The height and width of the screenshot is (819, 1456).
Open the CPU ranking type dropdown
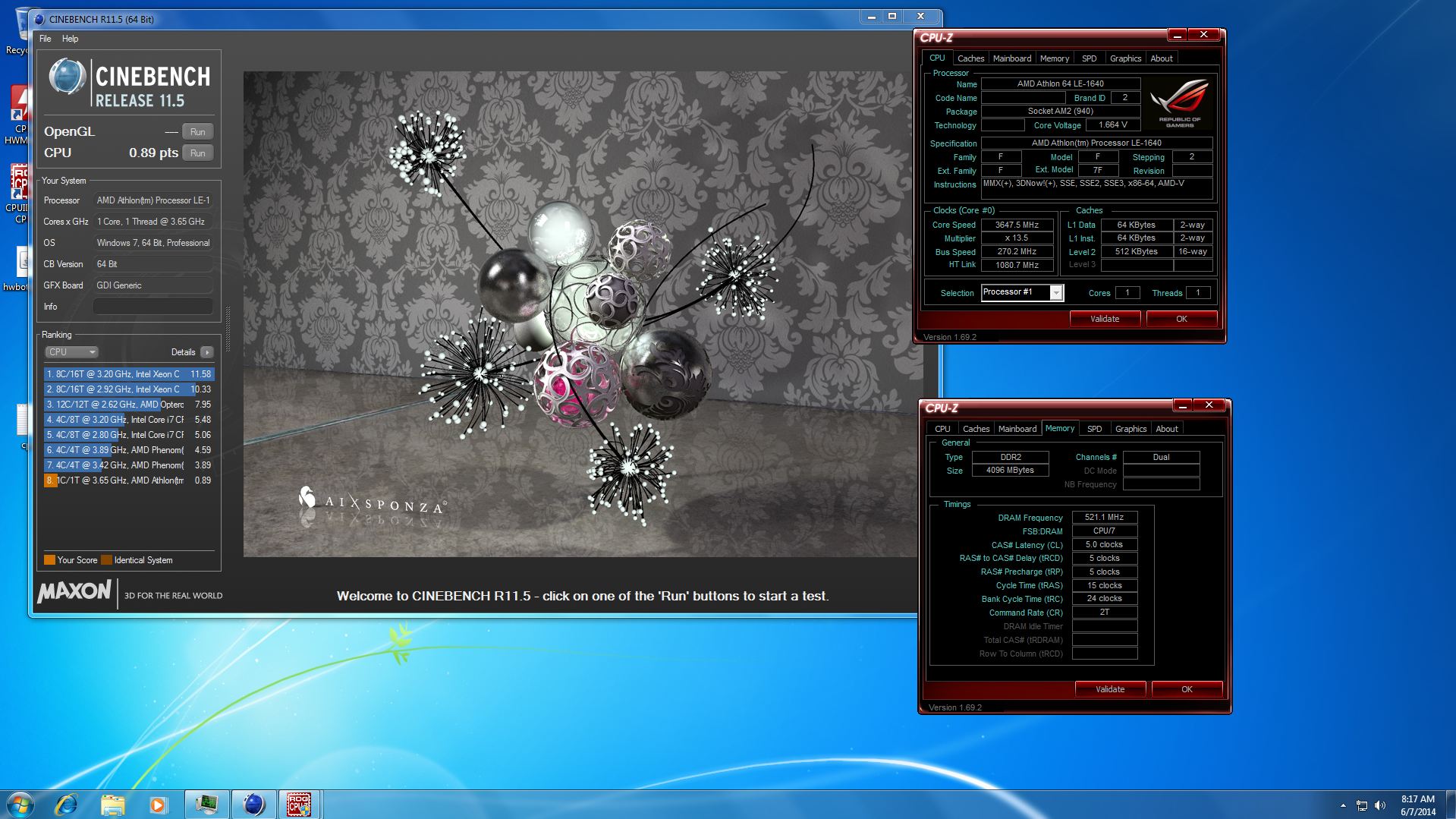(71, 352)
